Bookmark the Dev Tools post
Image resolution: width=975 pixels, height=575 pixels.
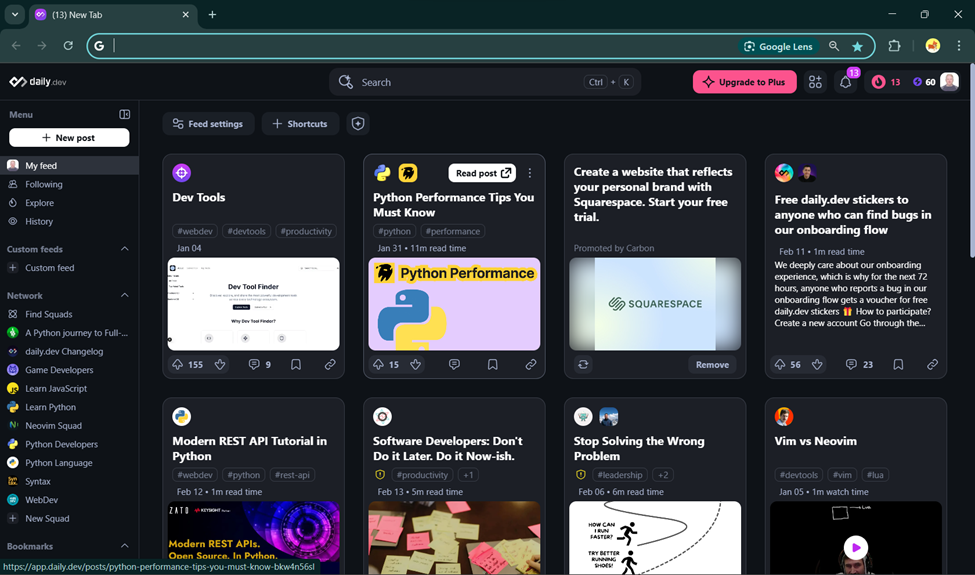tap(296, 364)
